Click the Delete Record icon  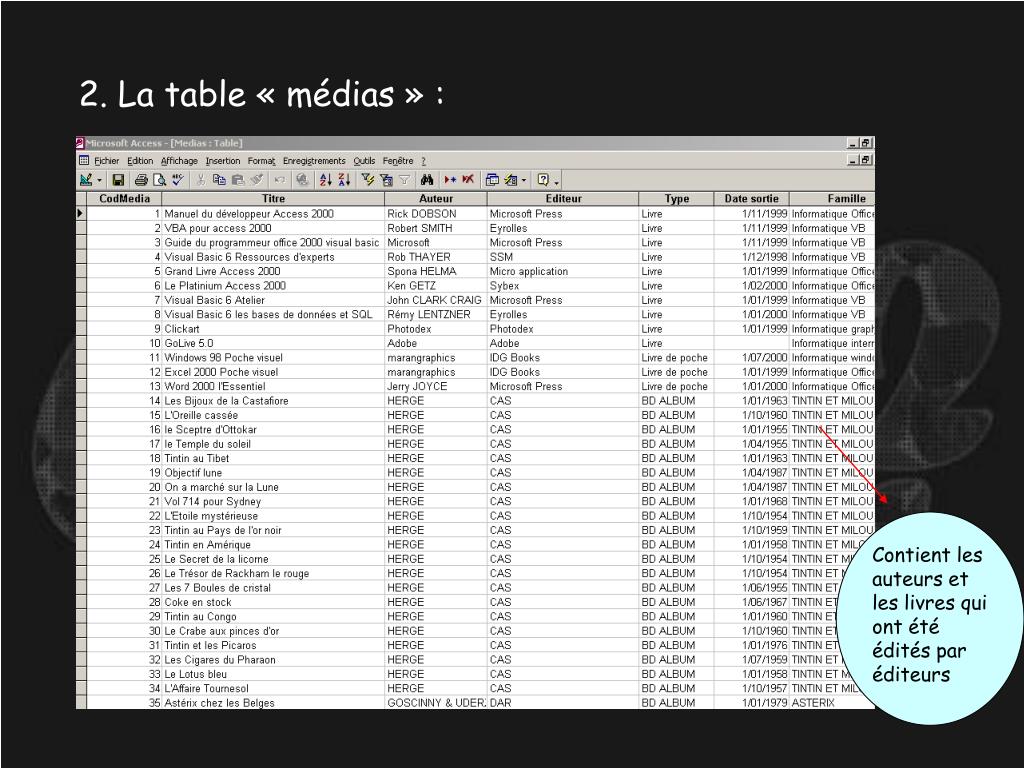coord(468,180)
